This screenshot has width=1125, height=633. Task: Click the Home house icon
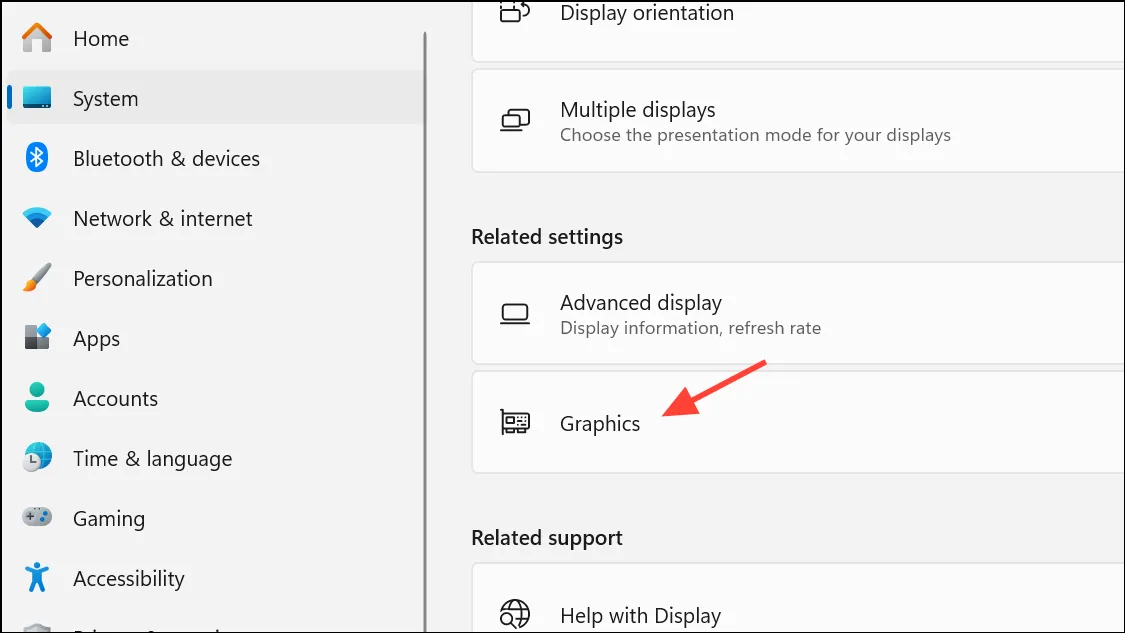(x=37, y=38)
